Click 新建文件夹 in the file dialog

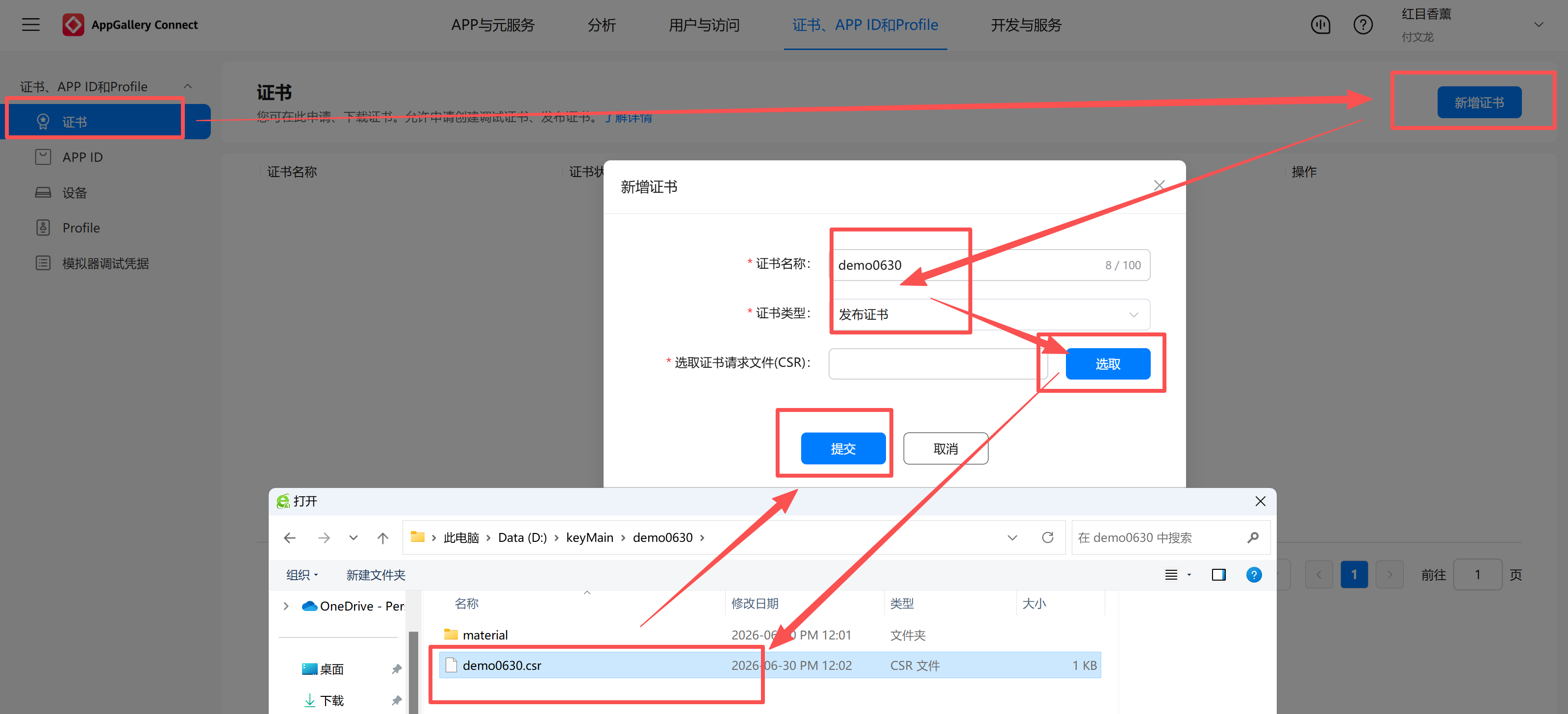[x=376, y=575]
